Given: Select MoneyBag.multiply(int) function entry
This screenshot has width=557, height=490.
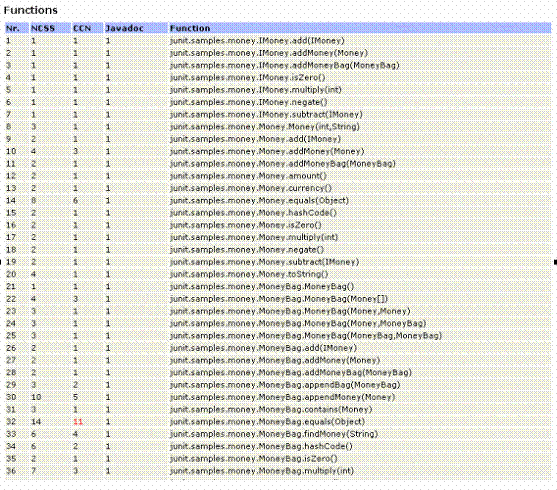Looking at the screenshot, I should click(x=262, y=471).
